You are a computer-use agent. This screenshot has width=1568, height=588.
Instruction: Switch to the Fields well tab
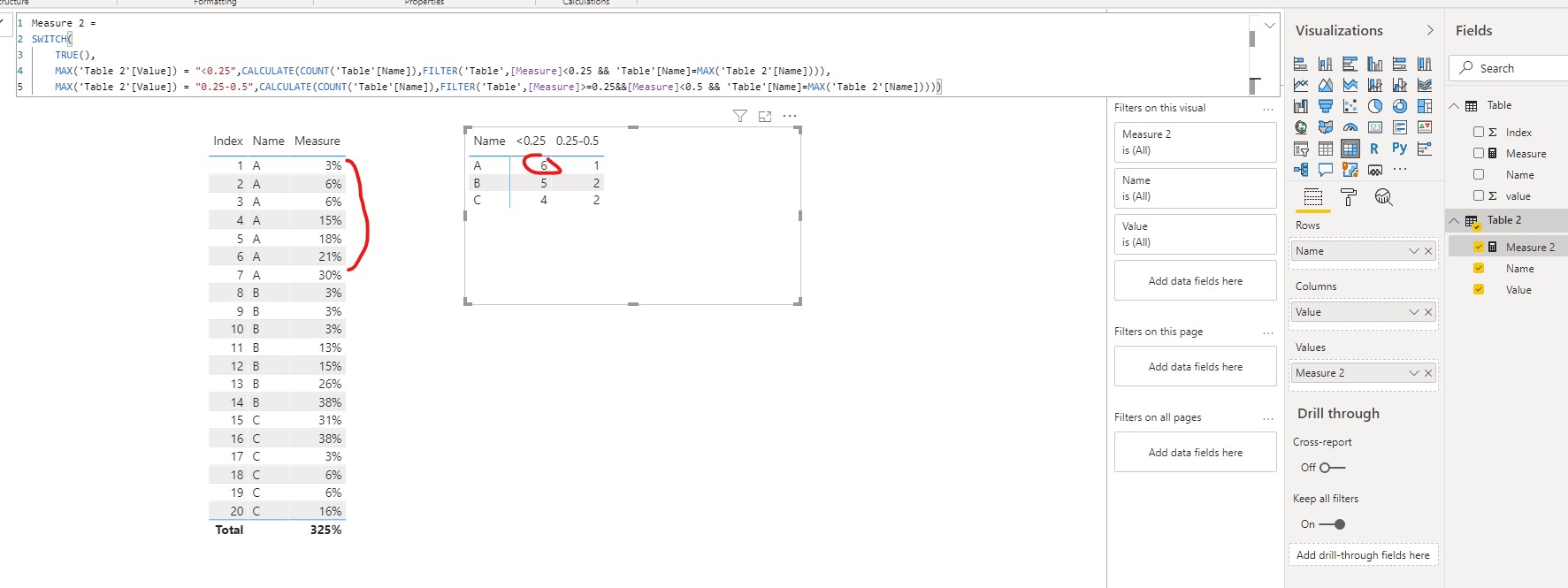(1313, 197)
